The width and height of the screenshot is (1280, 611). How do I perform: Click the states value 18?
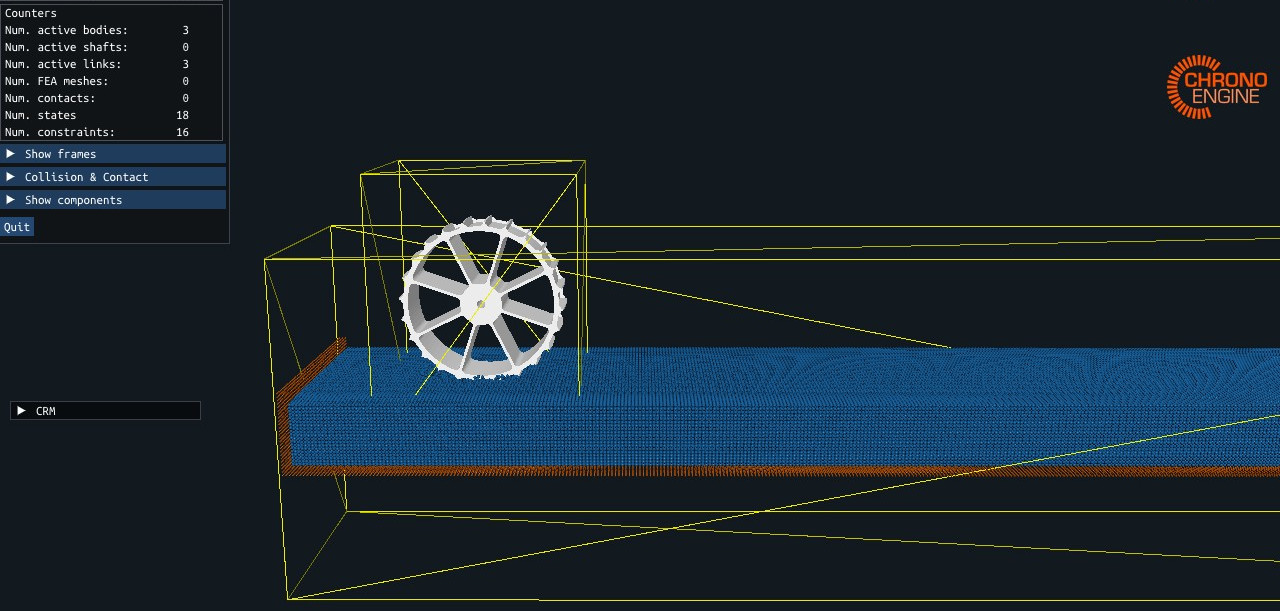pos(182,115)
